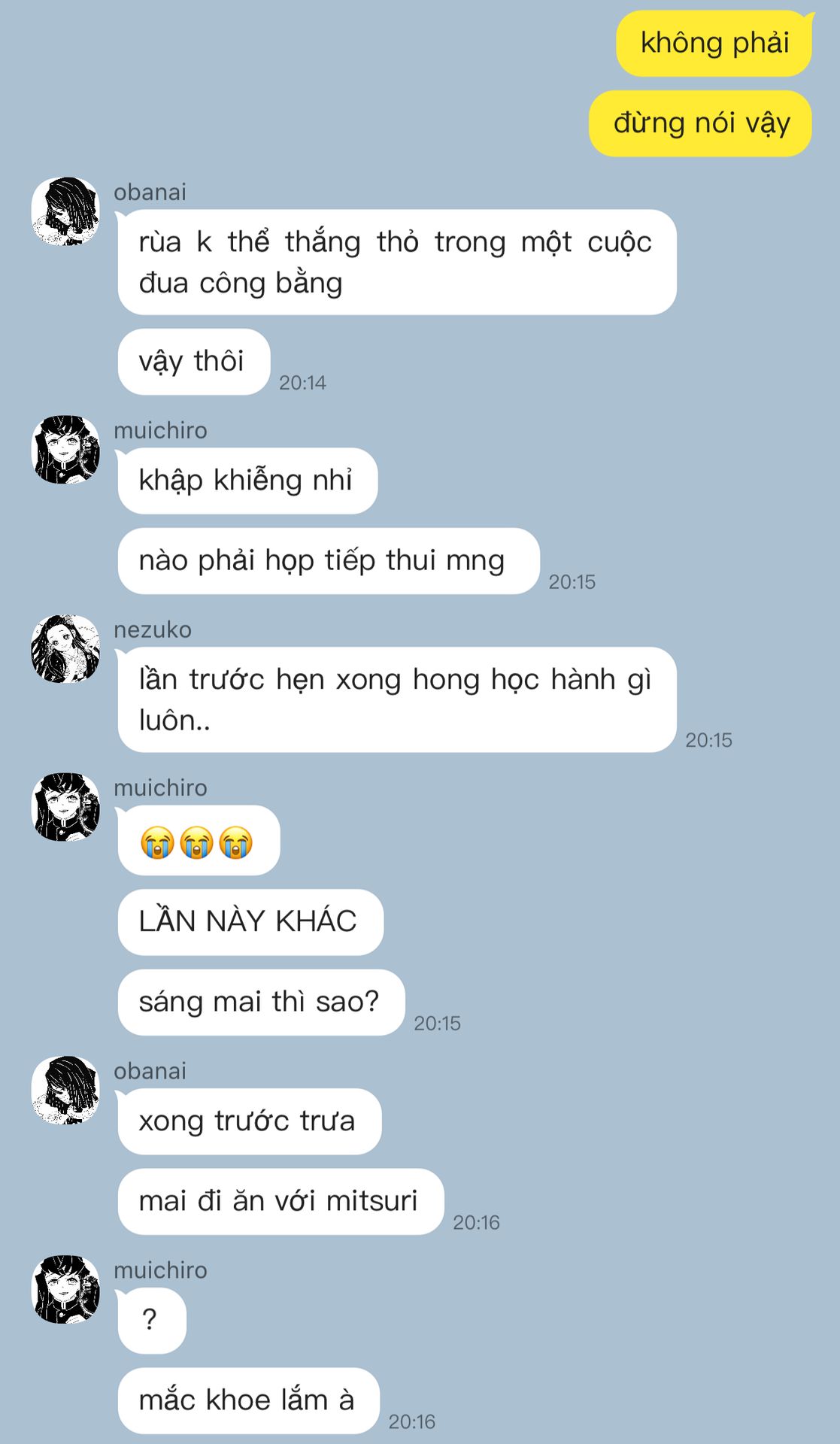Tap the three crying emojis message

(199, 841)
